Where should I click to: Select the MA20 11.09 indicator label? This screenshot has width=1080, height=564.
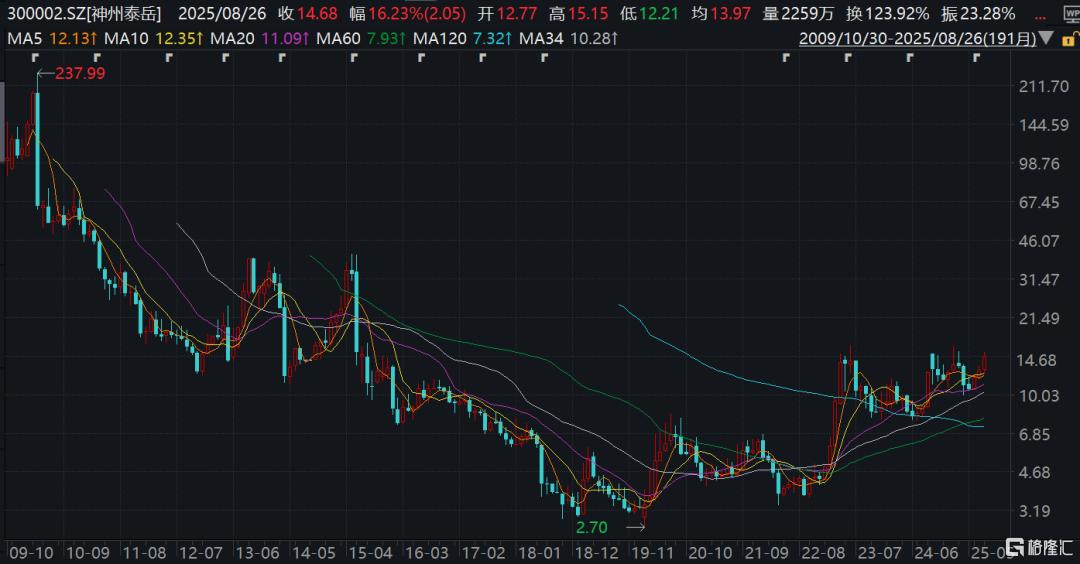(260, 39)
